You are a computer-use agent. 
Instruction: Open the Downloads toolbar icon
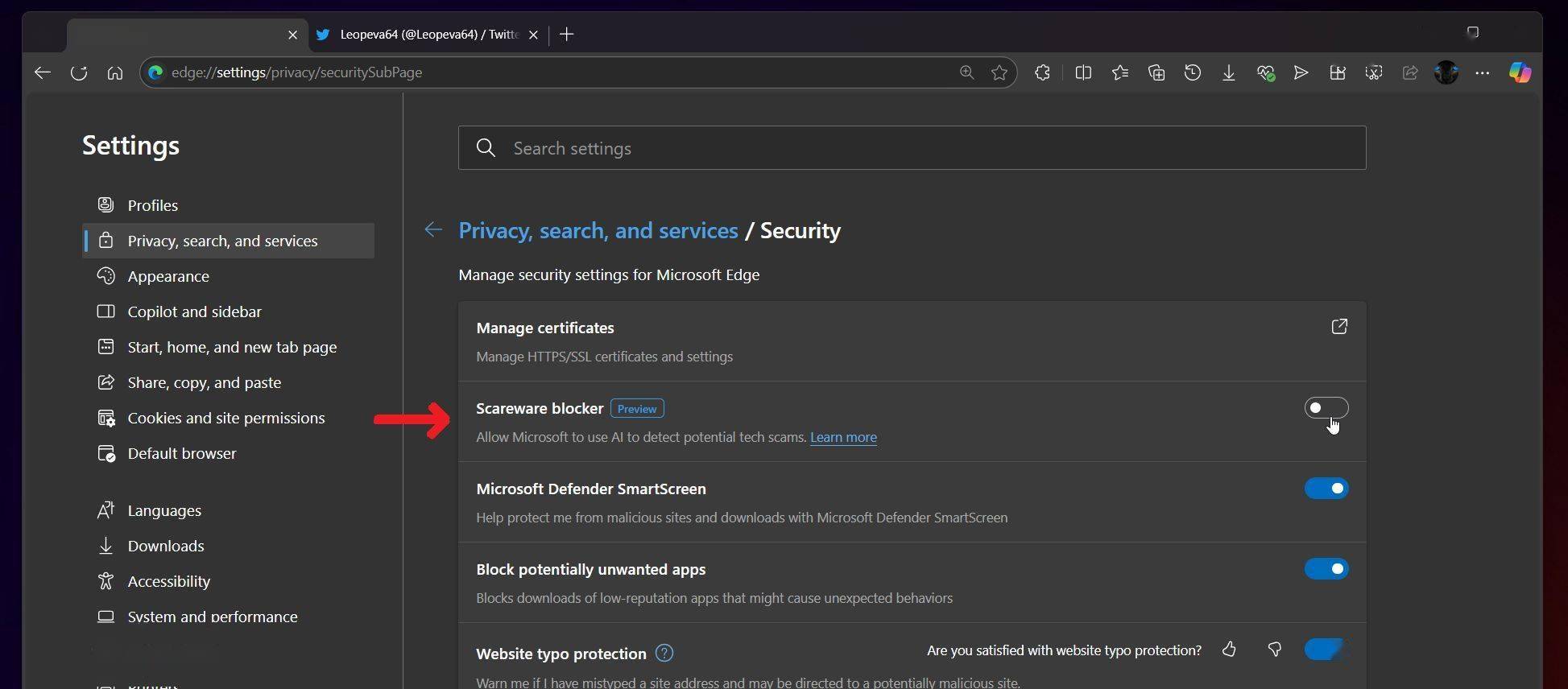click(x=1229, y=72)
